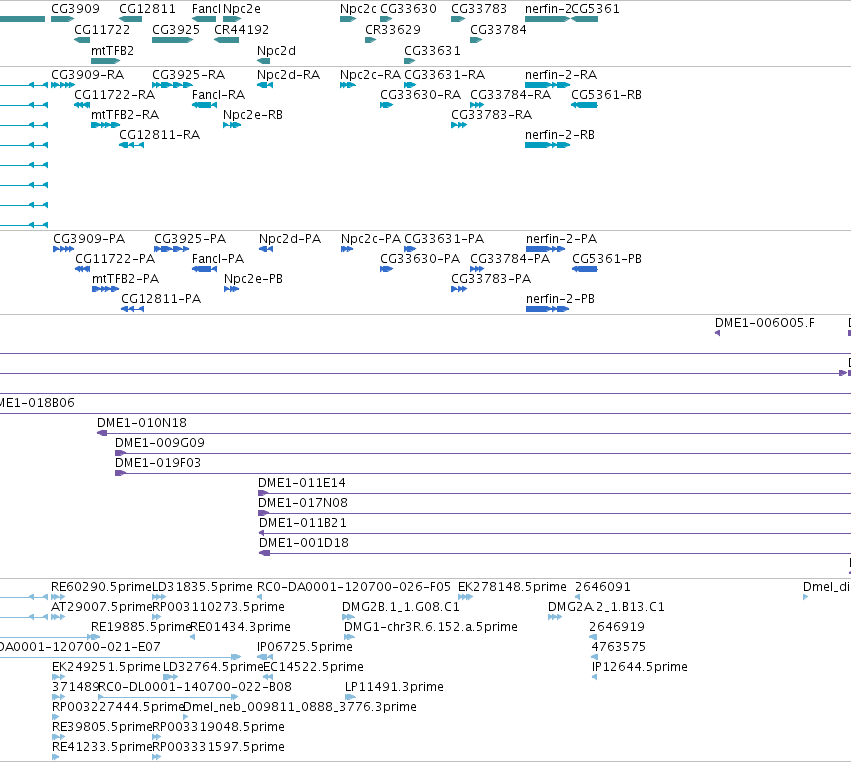
Task: Select the DME1-017N08 clone label
Action: (x=303, y=504)
